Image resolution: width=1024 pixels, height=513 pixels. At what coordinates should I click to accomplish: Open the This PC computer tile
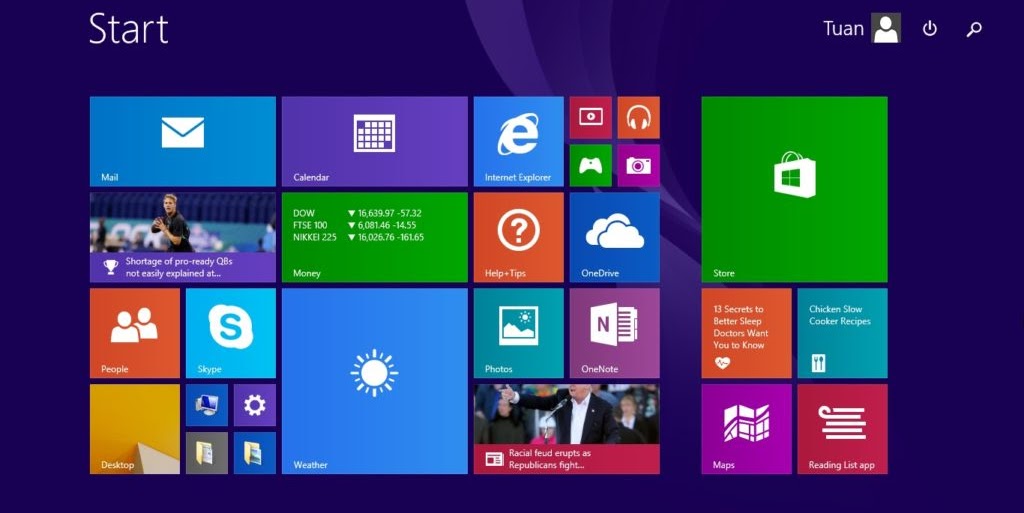(206, 405)
